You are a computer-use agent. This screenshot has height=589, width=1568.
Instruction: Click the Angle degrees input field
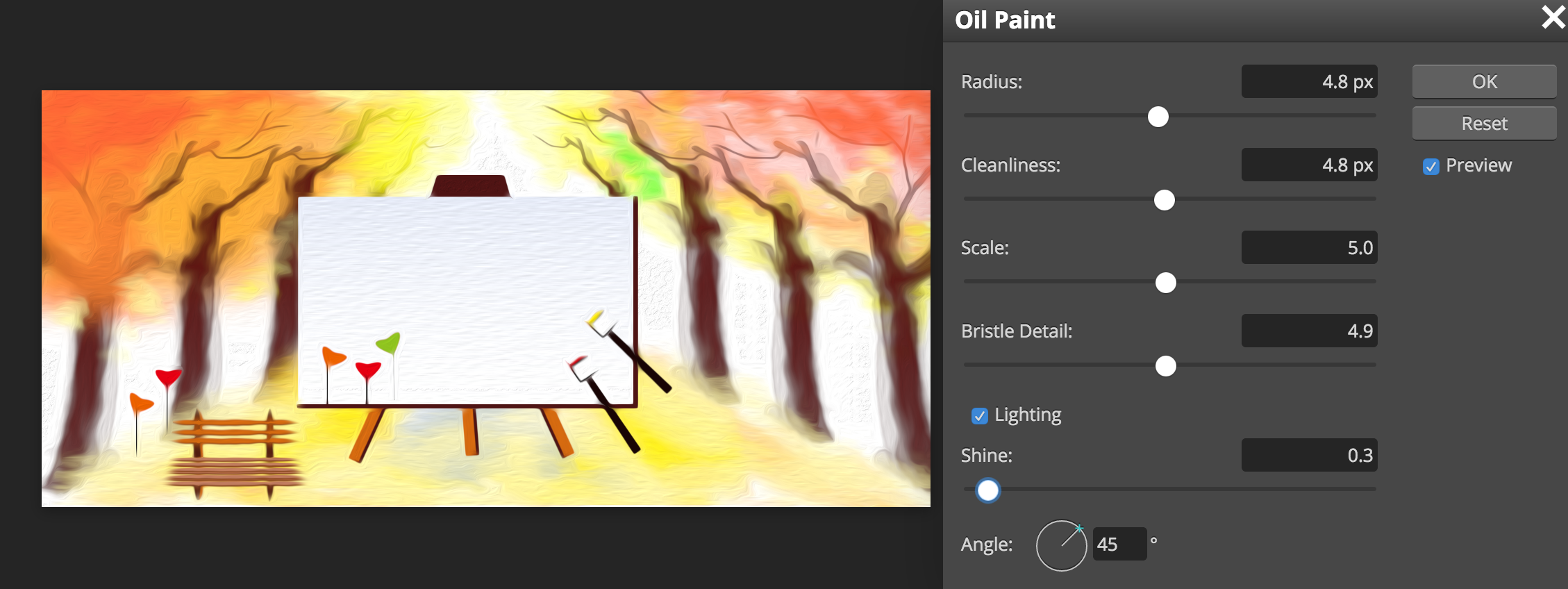tap(1119, 544)
